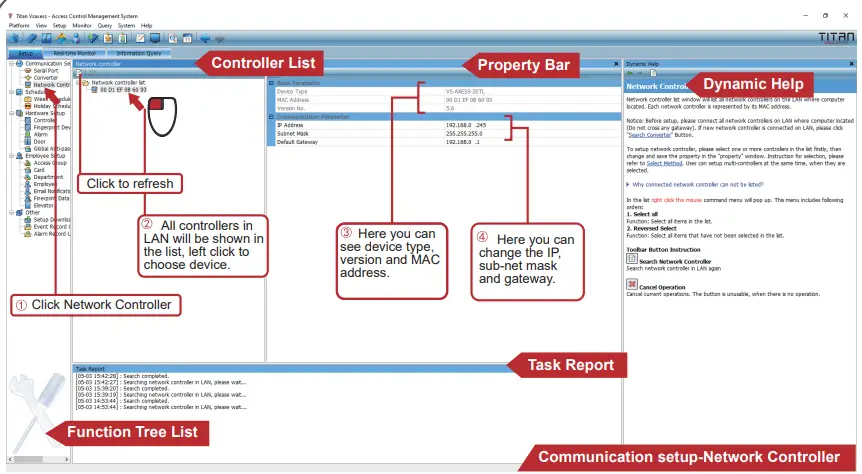This screenshot has height=474, width=862.
Task: Open the Query menu
Action: (104, 26)
